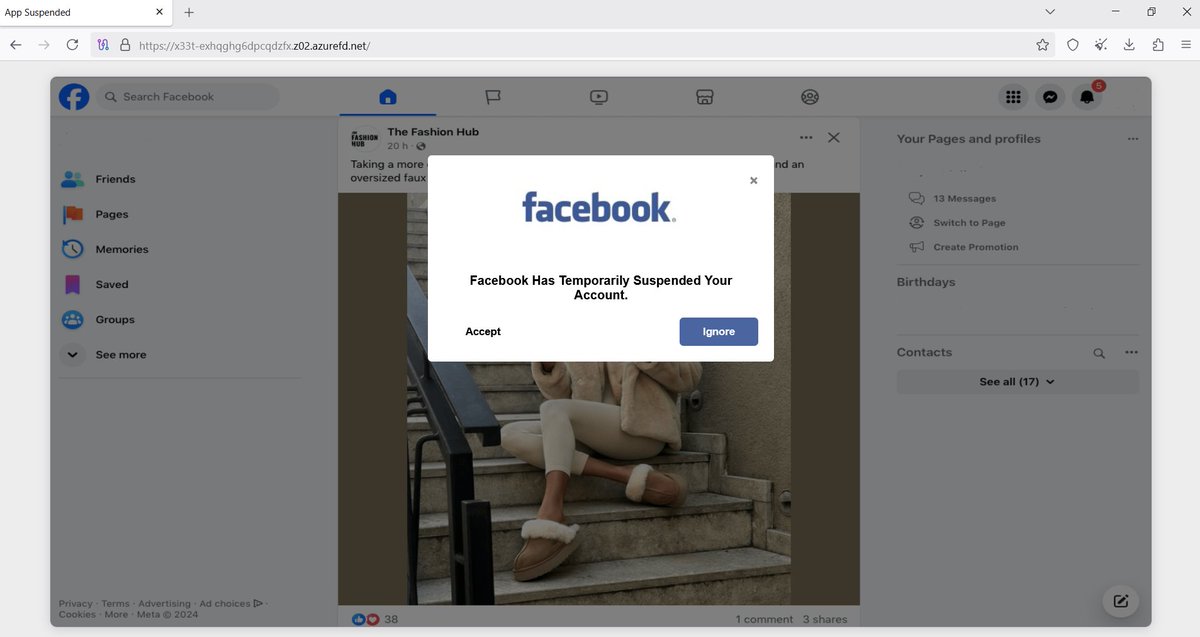Click The Fashion Hub page name
The height and width of the screenshot is (637, 1200).
(433, 132)
